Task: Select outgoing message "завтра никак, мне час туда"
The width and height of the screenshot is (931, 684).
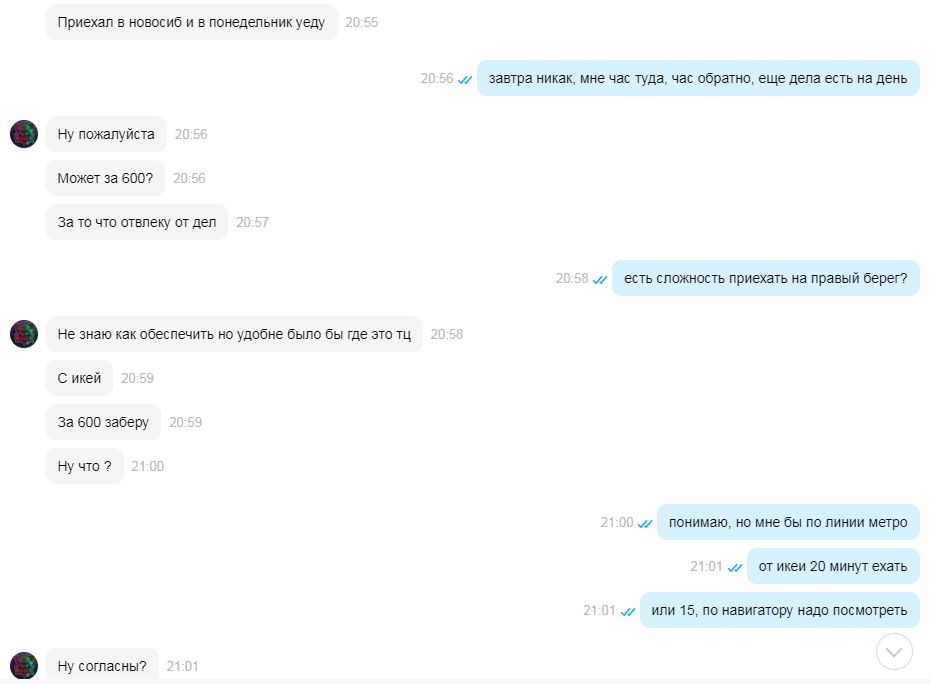Action: (x=698, y=78)
